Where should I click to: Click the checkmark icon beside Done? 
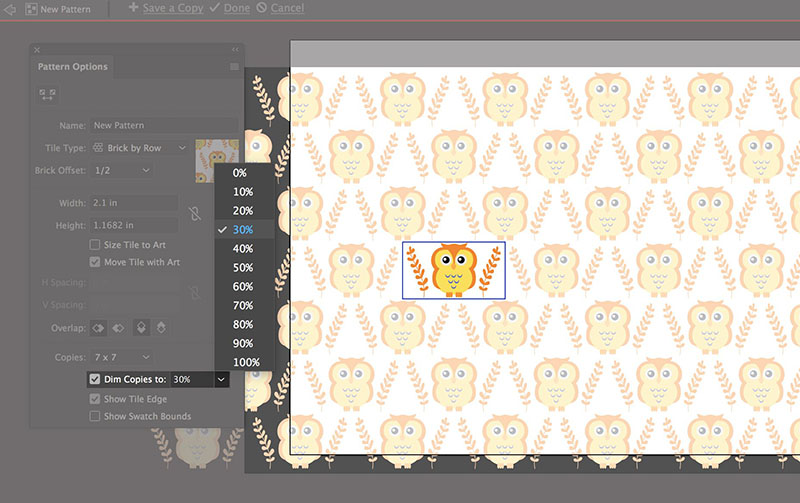(x=214, y=7)
